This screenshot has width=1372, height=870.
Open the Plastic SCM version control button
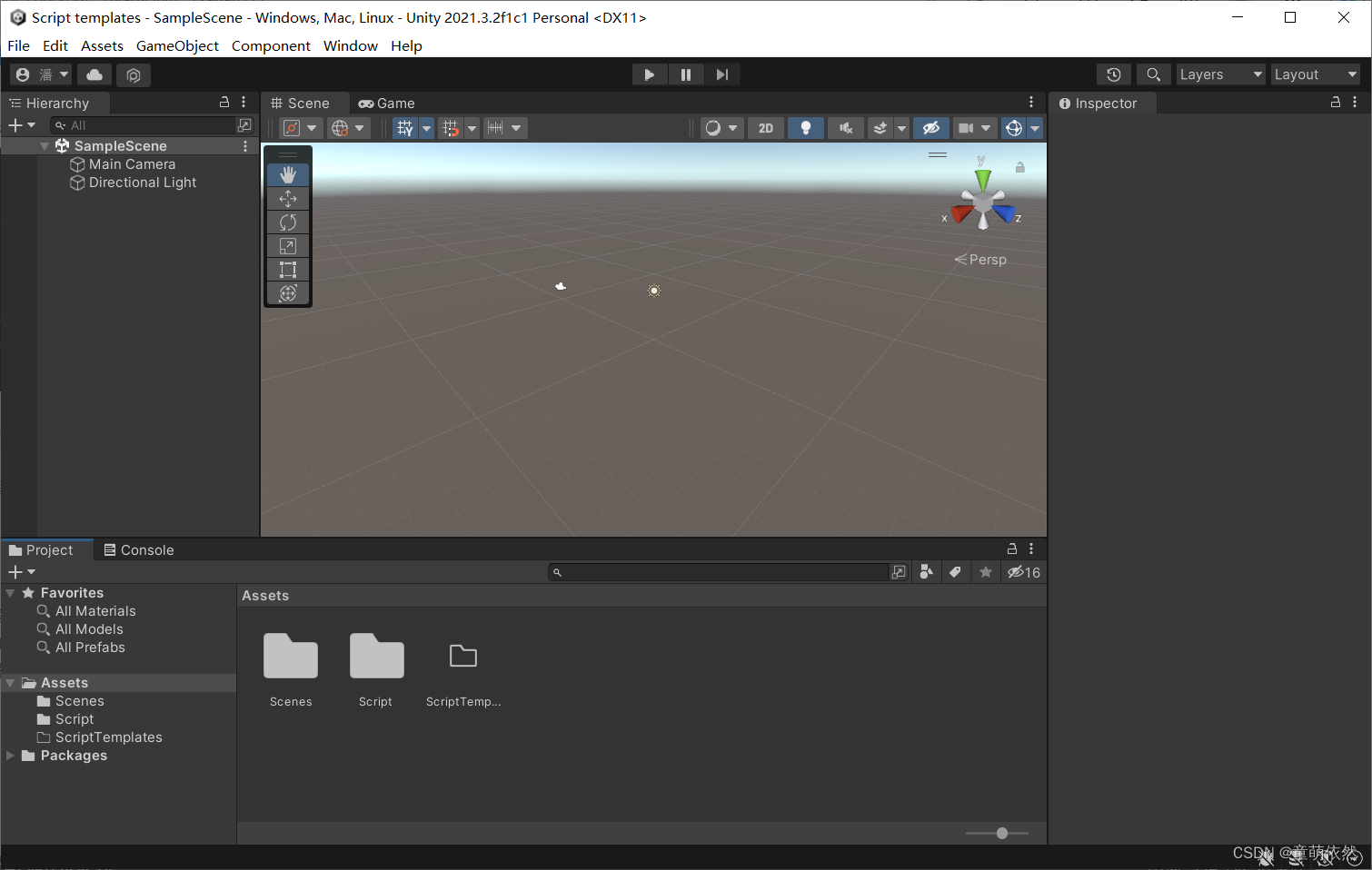point(134,74)
